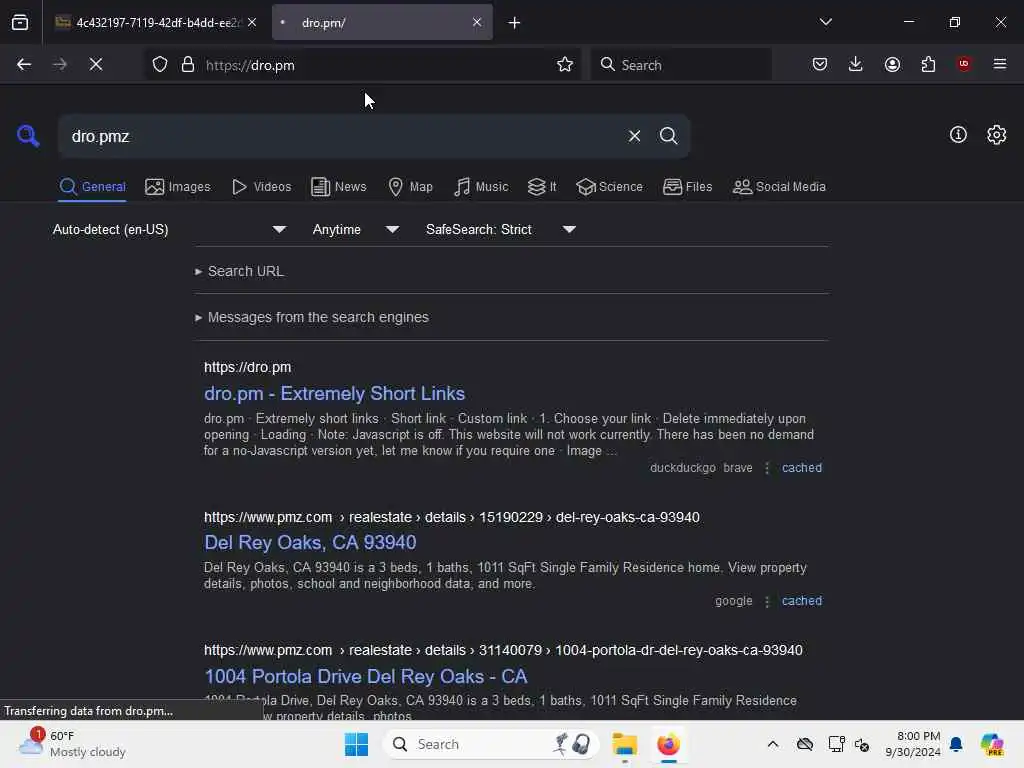1024x768 pixels.
Task: Open dro.pm - Extremely Short Links result
Action: click(334, 394)
